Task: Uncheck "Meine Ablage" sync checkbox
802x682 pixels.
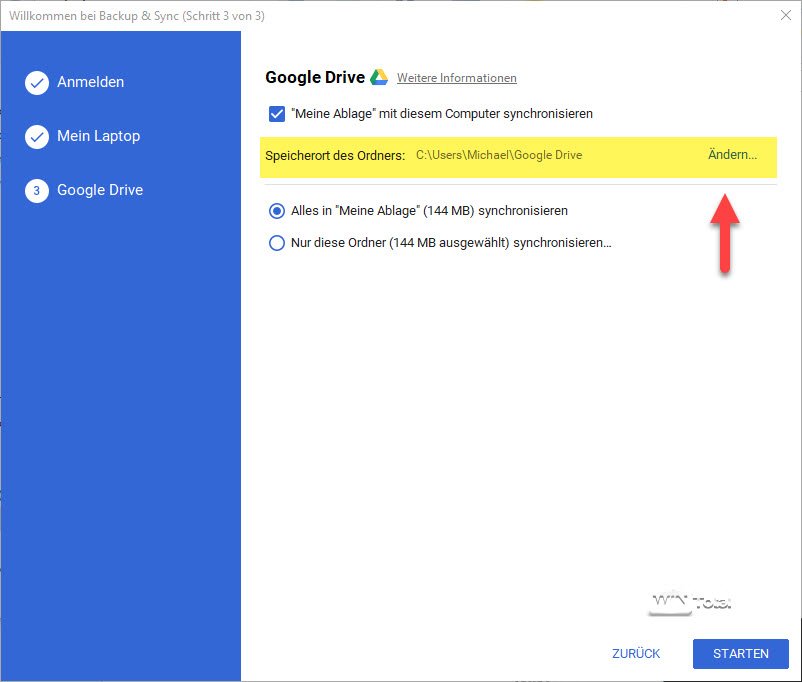Action: pyautogui.click(x=277, y=114)
